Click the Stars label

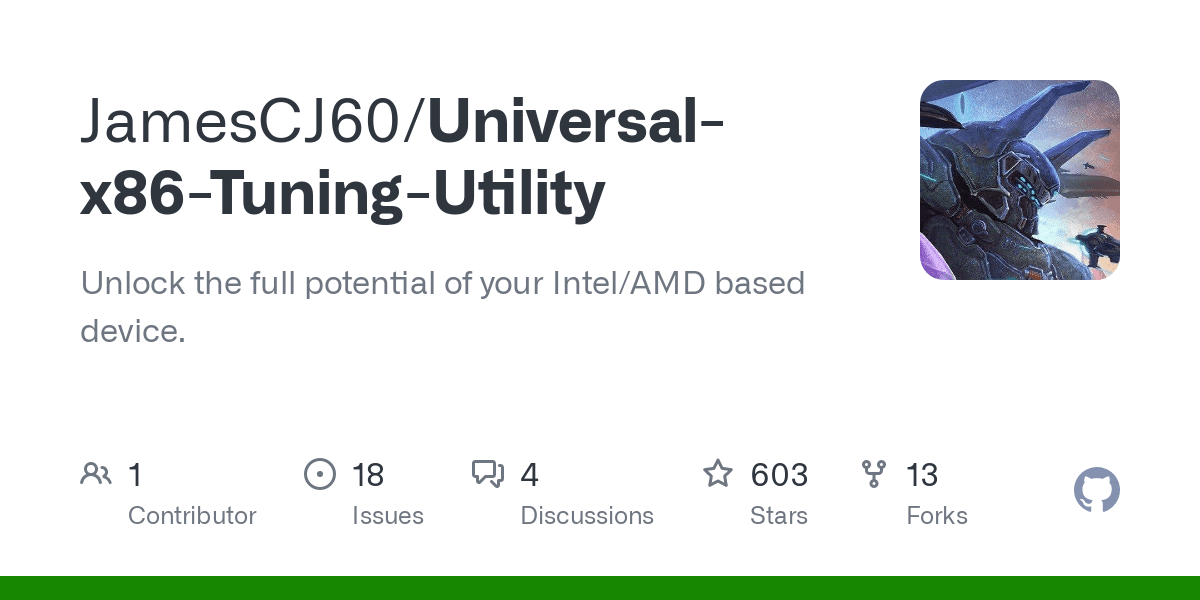click(779, 516)
